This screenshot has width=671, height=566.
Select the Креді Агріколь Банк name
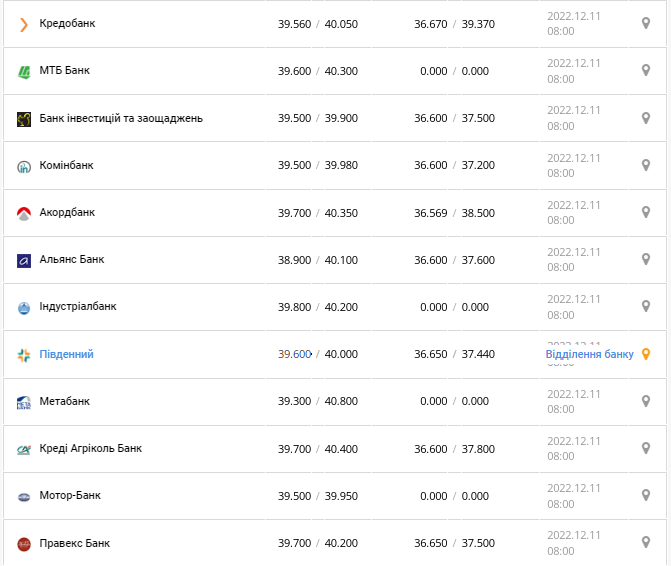(x=91, y=449)
